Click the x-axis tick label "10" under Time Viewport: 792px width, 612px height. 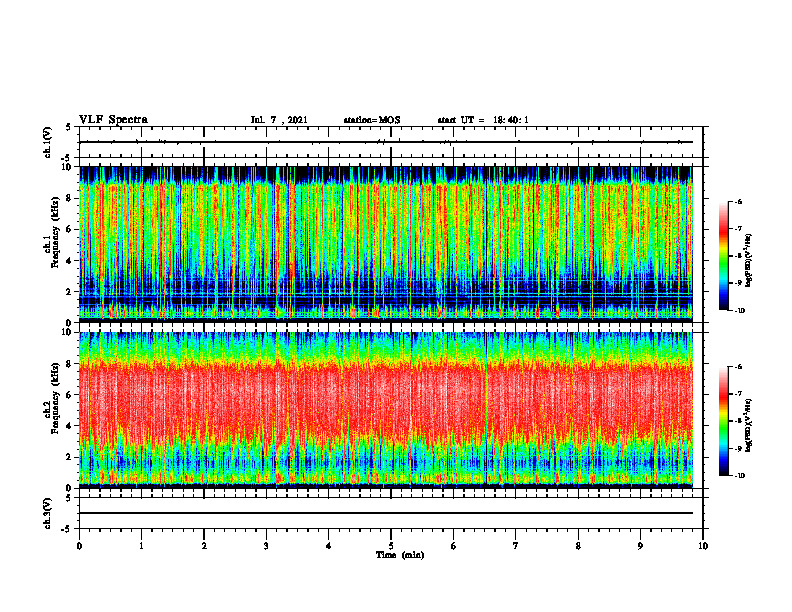[703, 546]
